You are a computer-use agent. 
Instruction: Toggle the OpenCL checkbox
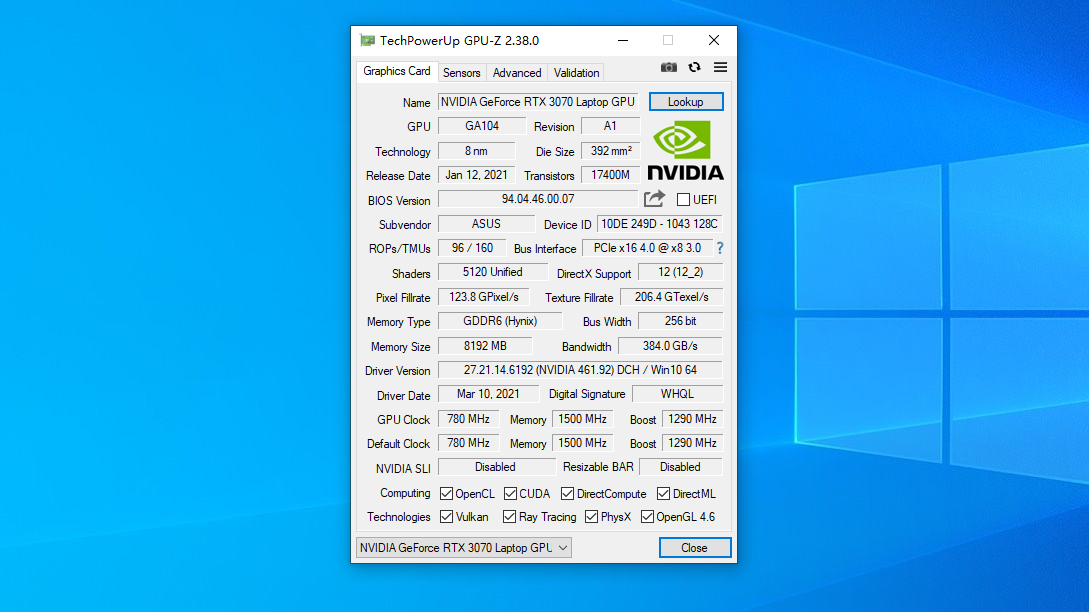(x=446, y=493)
